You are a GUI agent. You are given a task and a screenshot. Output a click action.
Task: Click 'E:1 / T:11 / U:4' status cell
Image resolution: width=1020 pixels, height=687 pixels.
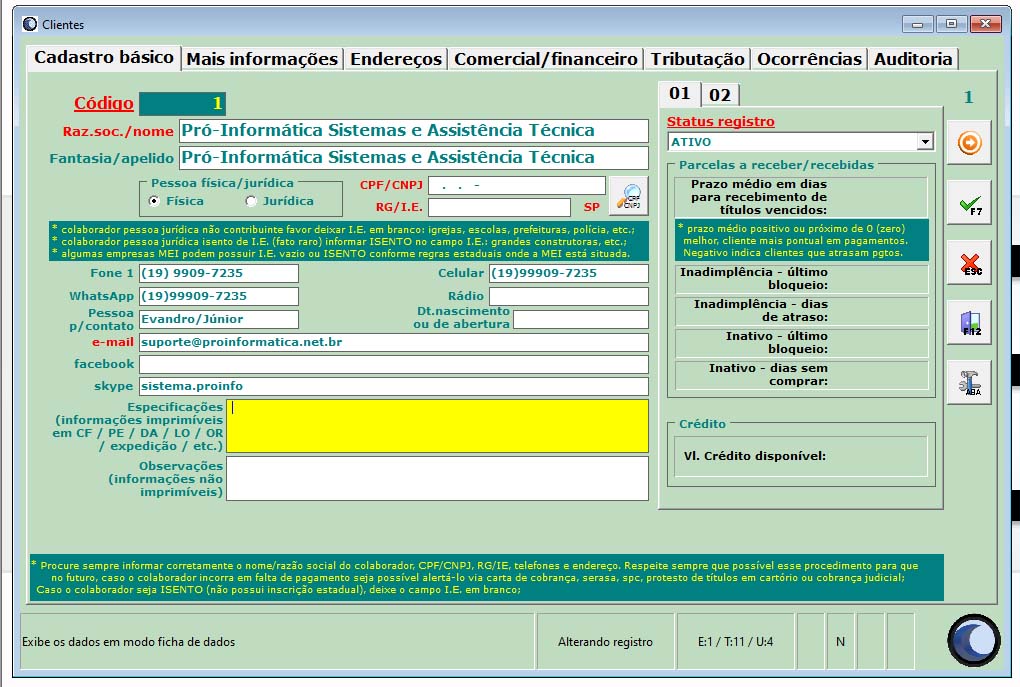pyautogui.click(x=735, y=641)
